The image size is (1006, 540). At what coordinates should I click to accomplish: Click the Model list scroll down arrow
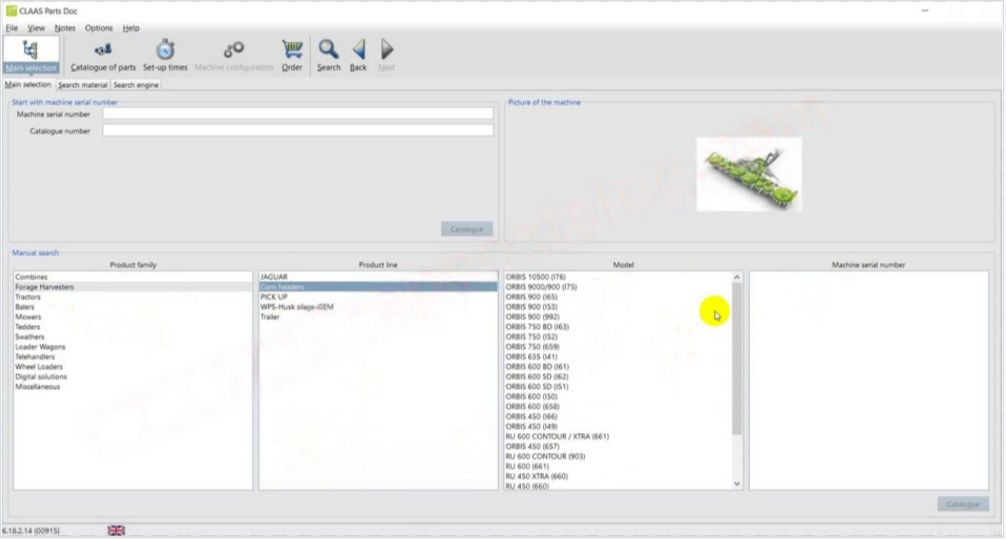point(738,484)
